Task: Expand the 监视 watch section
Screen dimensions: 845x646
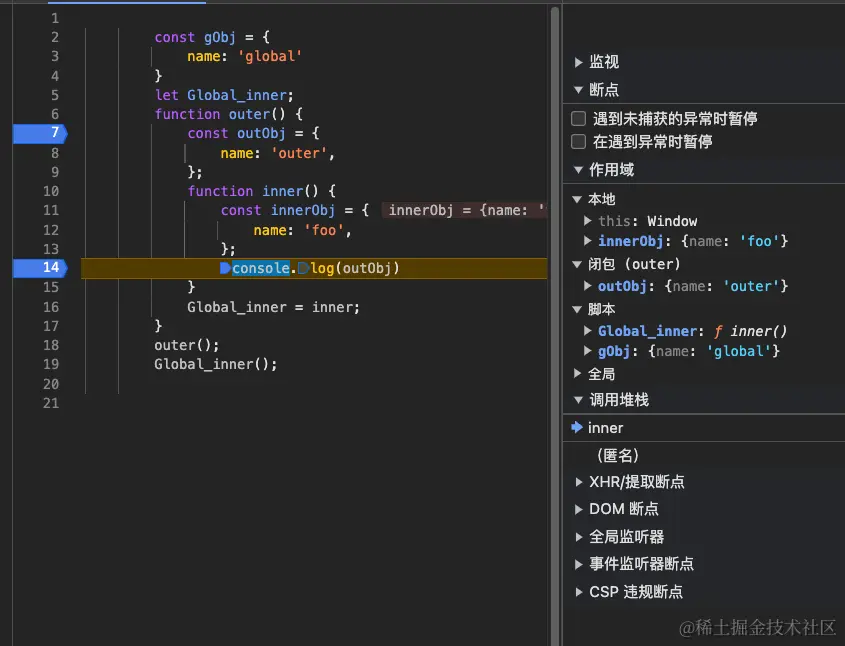Action: [580, 61]
